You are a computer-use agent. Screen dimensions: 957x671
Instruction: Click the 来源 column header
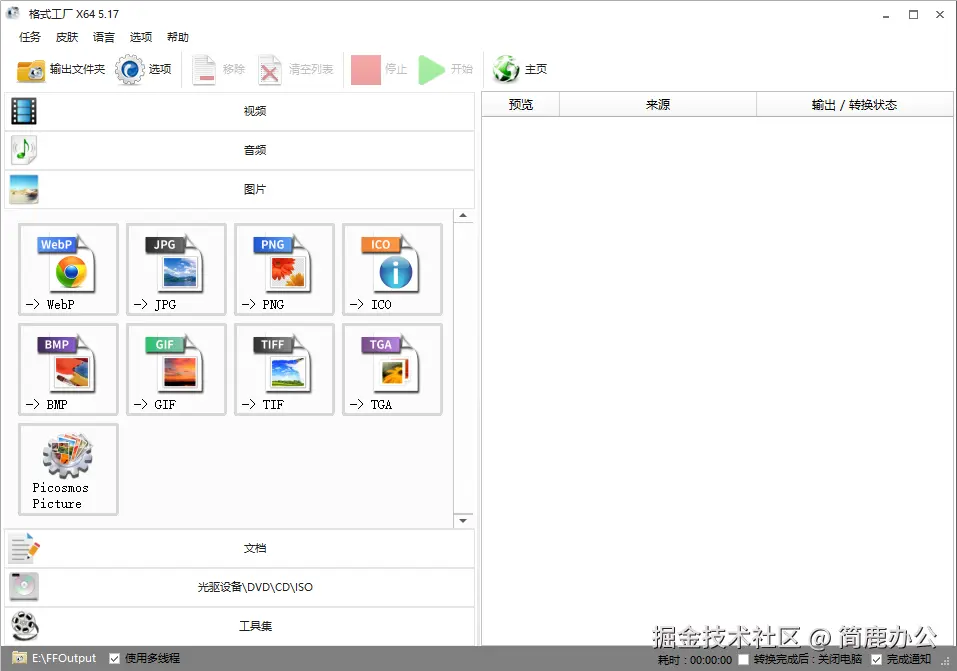pyautogui.click(x=658, y=104)
